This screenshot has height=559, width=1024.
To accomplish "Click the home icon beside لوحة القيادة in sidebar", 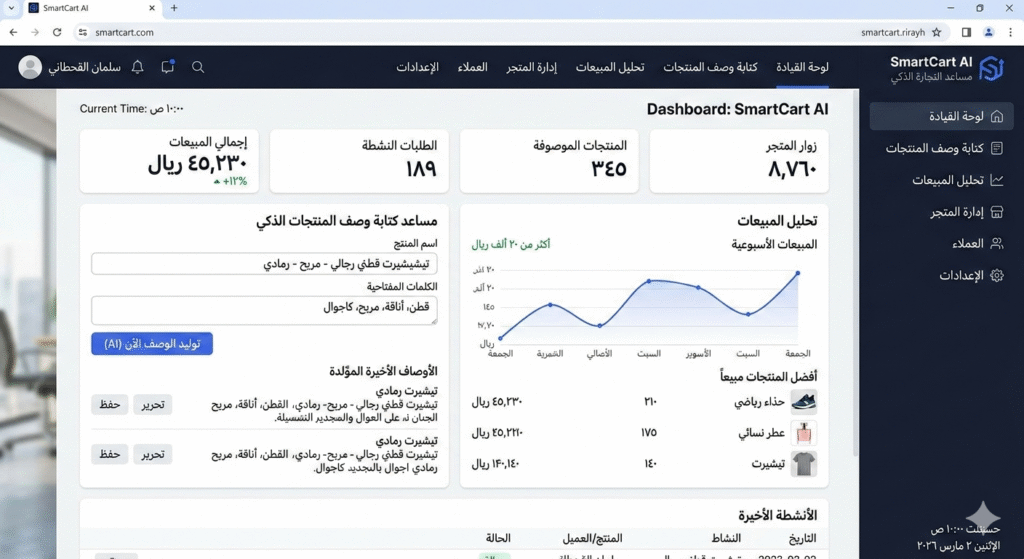I will [x=997, y=116].
